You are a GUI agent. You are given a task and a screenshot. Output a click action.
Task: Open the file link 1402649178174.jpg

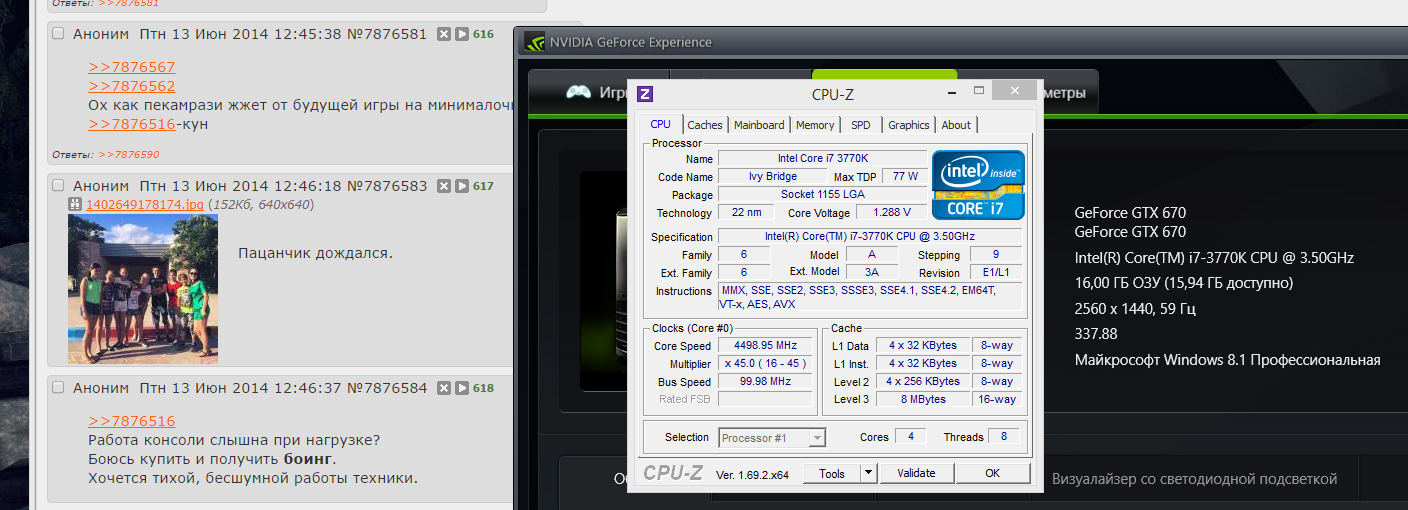point(145,205)
